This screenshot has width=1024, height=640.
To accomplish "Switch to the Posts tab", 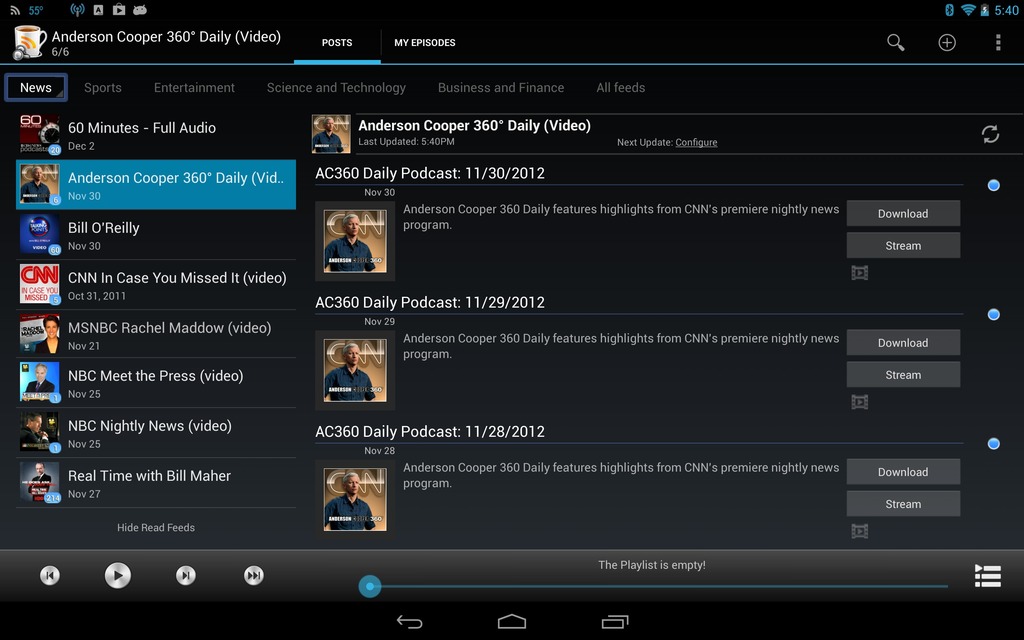I will pos(337,42).
